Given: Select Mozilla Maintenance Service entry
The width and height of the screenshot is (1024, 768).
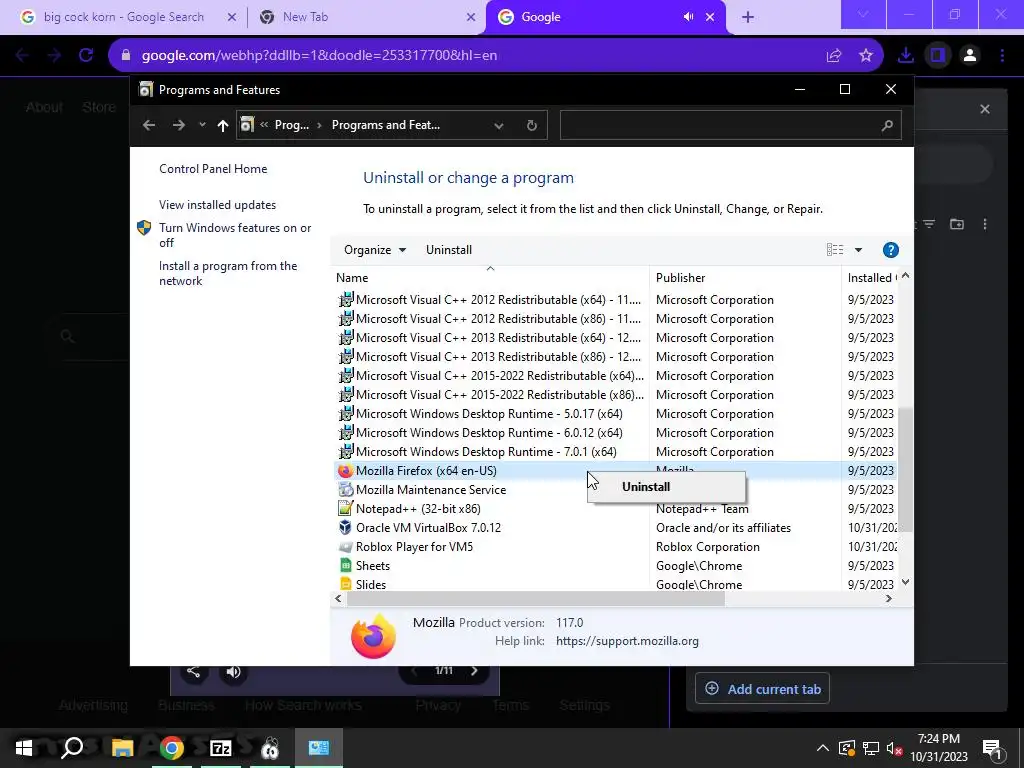Looking at the screenshot, I should tap(431, 490).
